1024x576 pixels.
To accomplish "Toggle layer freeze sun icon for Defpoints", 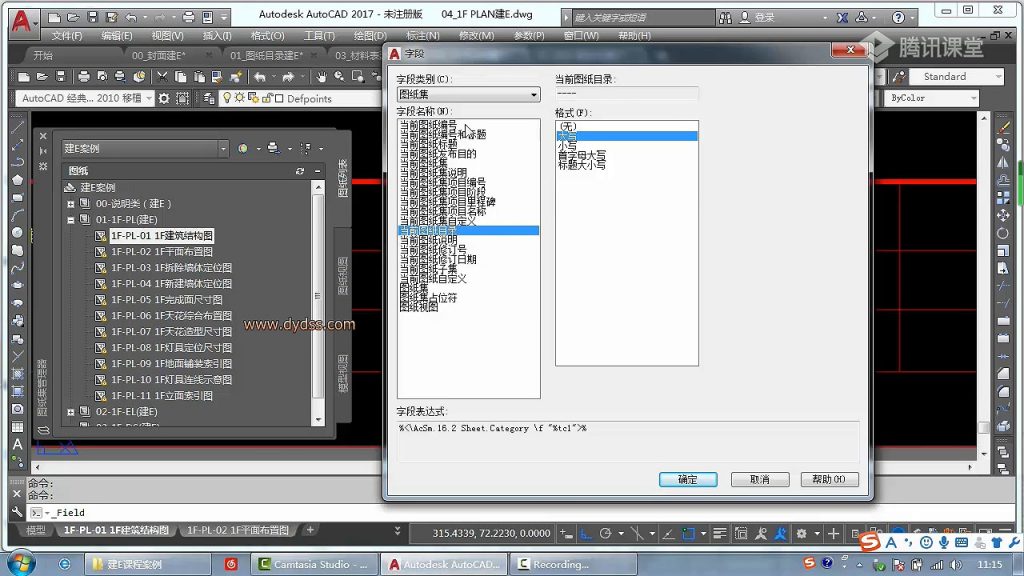I will (x=240, y=98).
